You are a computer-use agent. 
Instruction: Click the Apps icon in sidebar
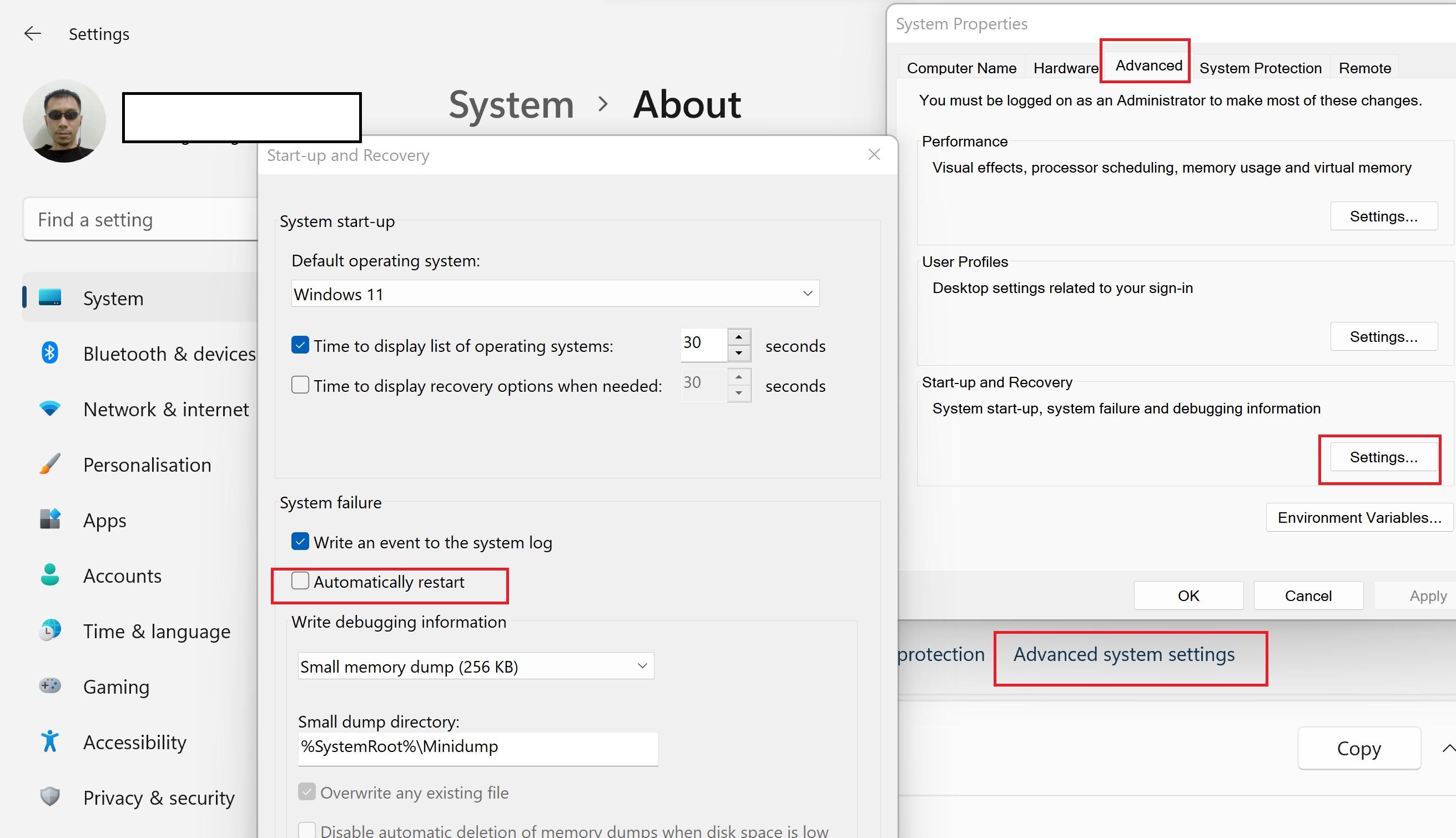[x=50, y=519]
